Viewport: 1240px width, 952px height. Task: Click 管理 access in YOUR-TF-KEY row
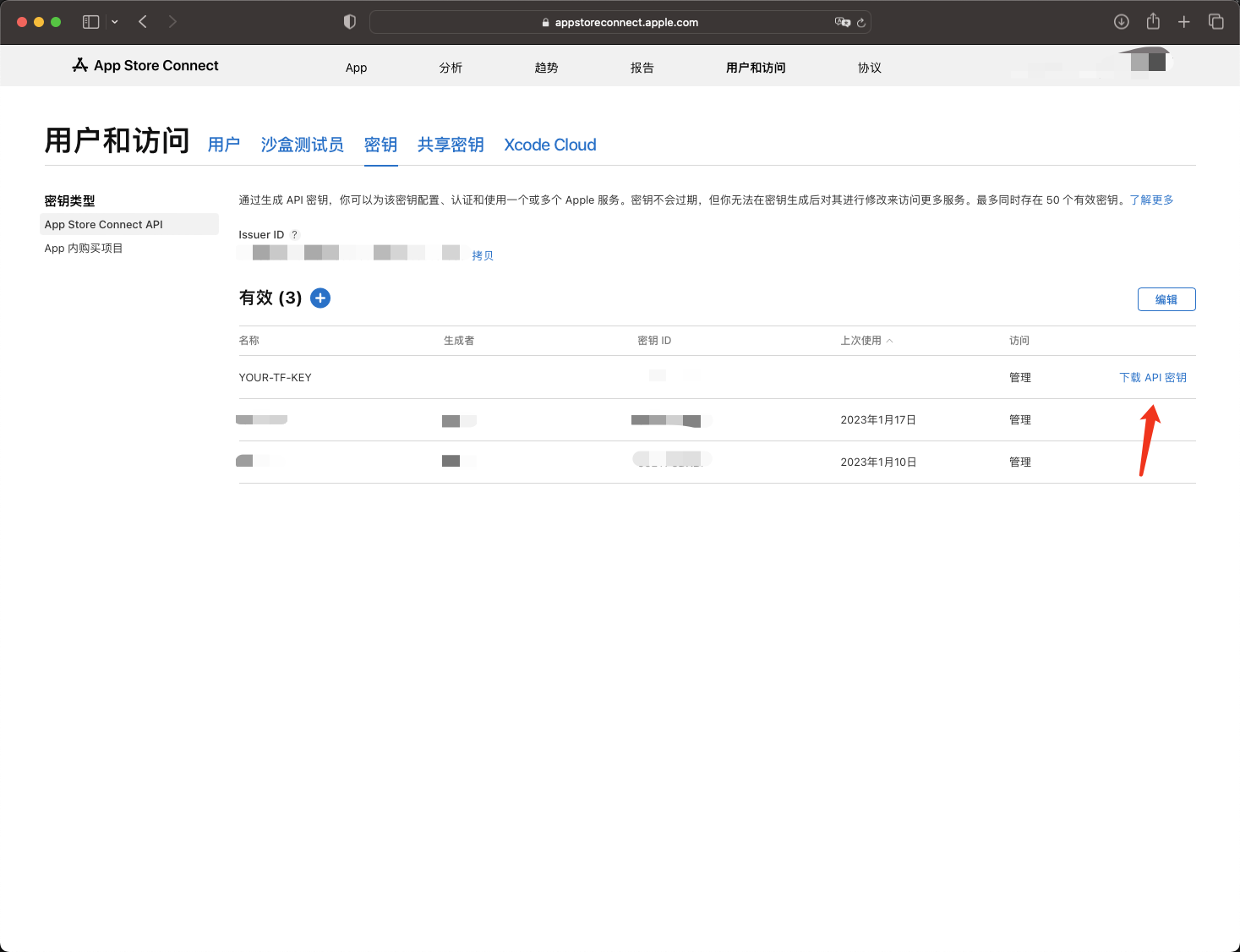pyautogui.click(x=1020, y=377)
